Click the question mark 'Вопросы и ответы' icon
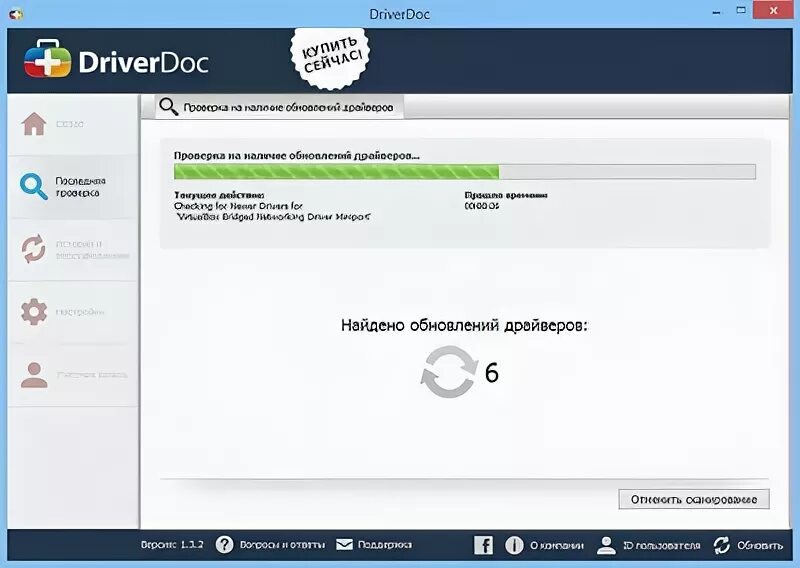800x568 pixels. 224,545
